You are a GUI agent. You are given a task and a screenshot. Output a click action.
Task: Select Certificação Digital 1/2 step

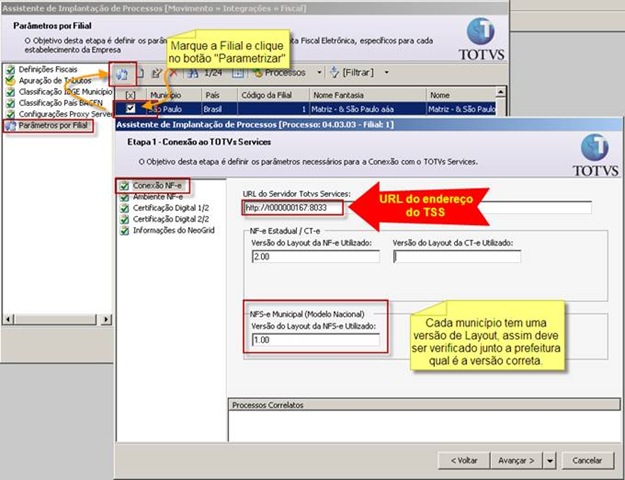click(x=171, y=208)
